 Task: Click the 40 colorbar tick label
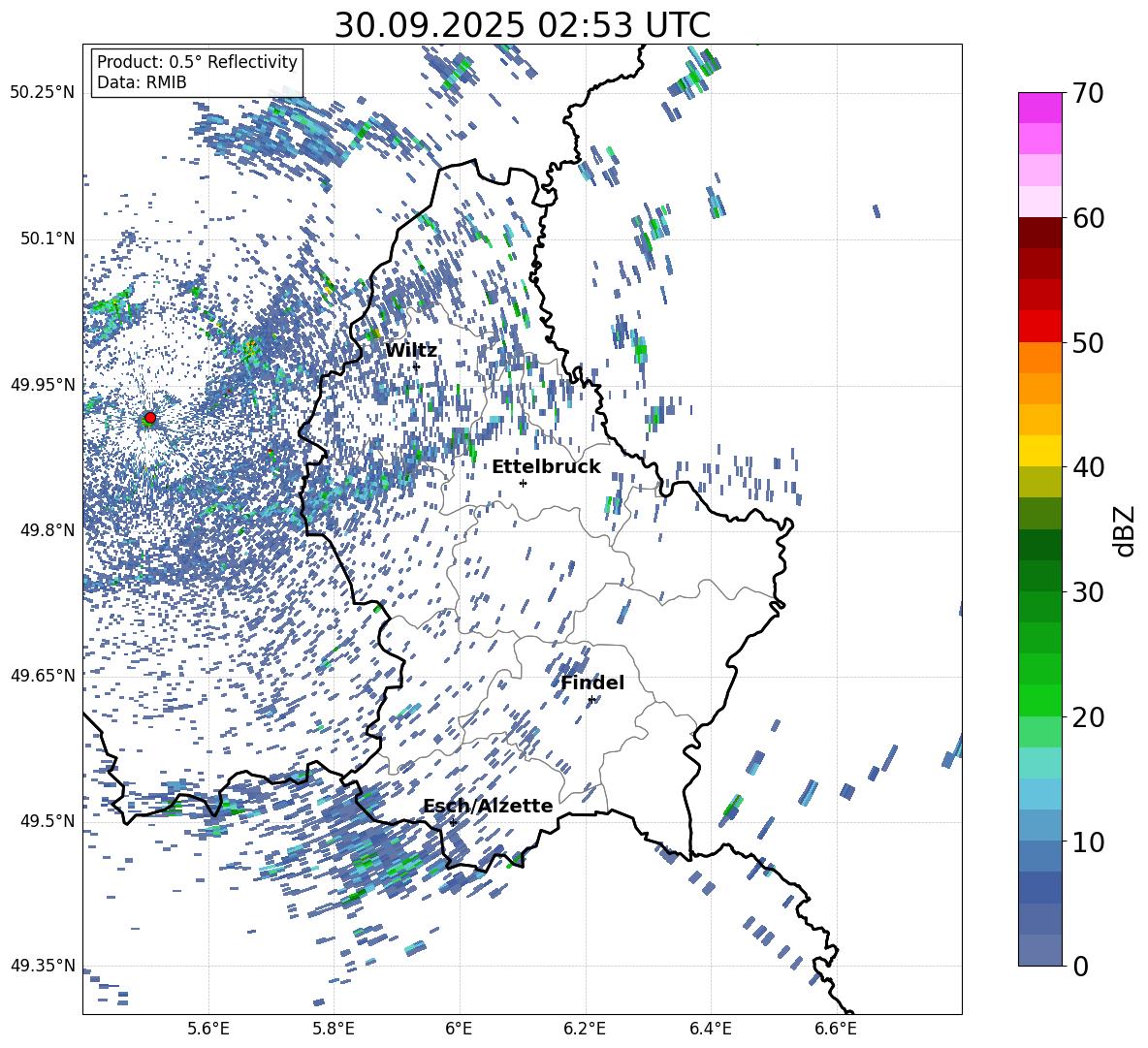[x=1088, y=467]
